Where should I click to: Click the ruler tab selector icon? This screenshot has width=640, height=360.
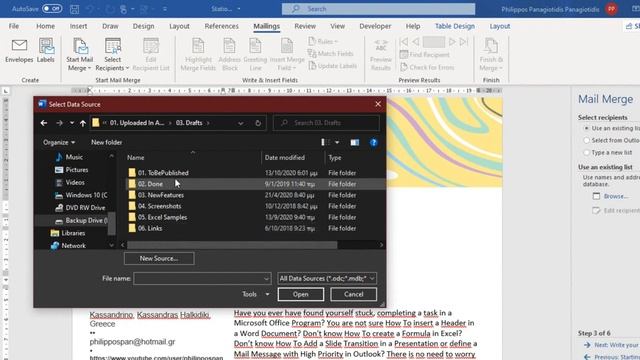tap(6, 91)
